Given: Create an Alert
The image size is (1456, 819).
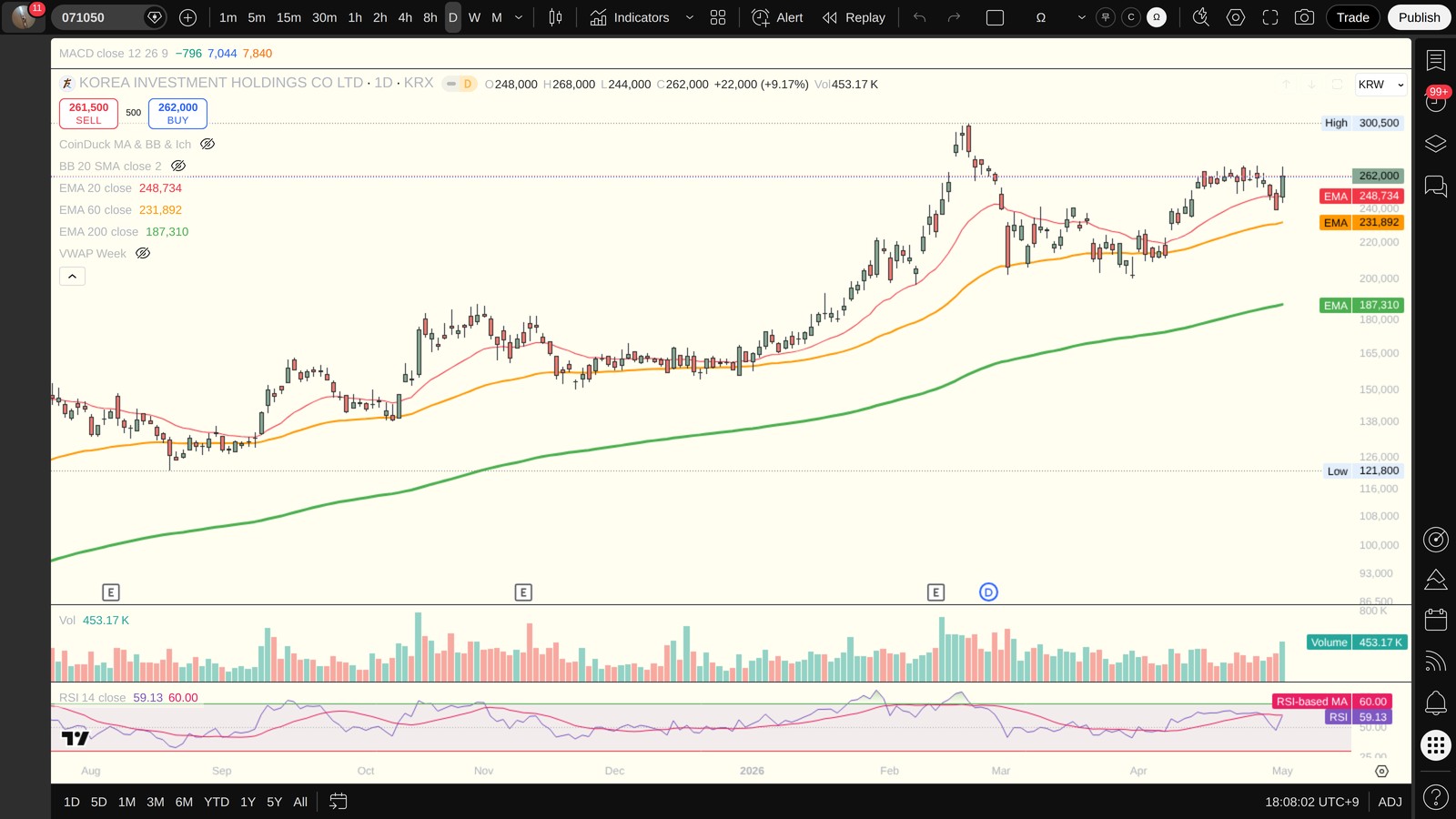Looking at the screenshot, I should [778, 17].
